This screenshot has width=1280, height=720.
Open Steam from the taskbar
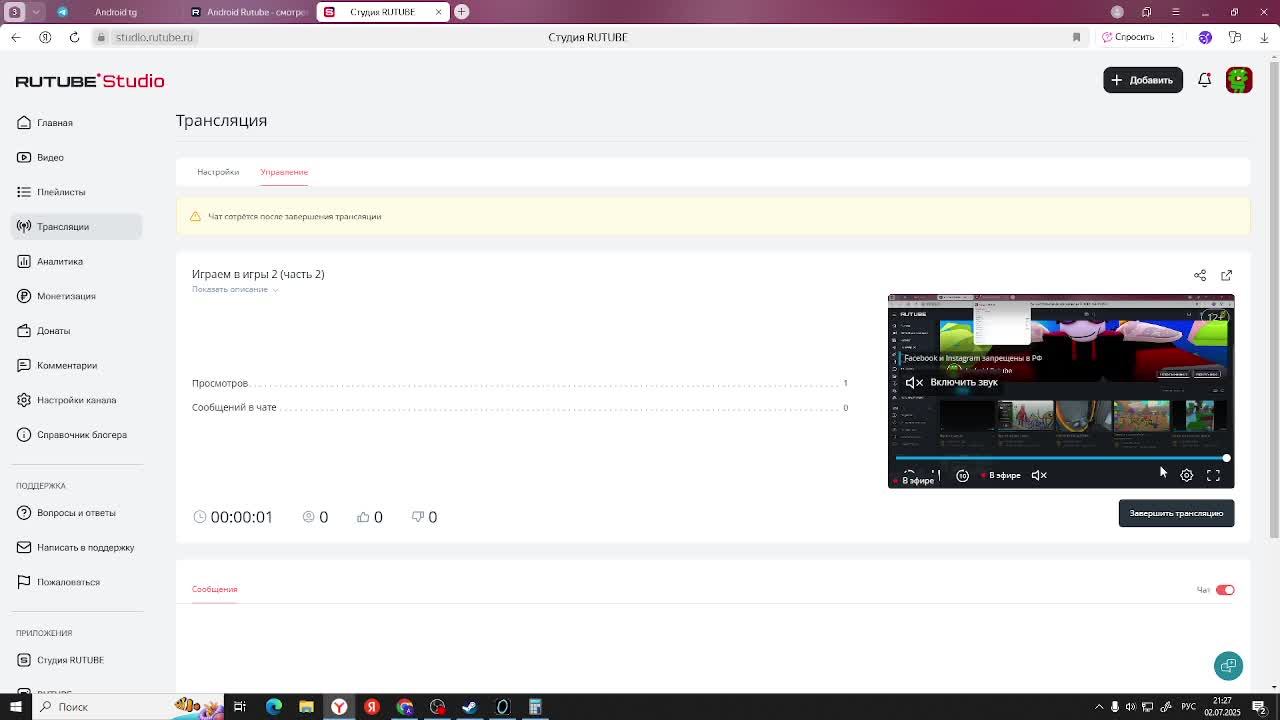(470, 707)
